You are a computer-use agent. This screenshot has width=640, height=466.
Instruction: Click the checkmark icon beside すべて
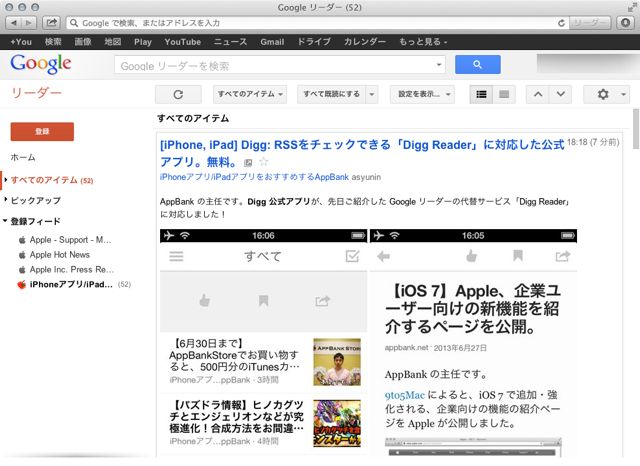tap(352, 256)
